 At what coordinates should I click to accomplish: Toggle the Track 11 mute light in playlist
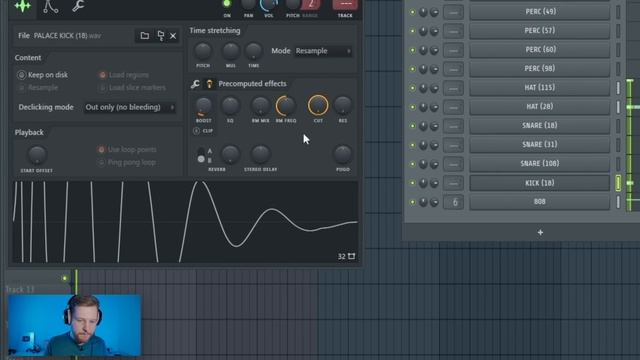(x=64, y=278)
